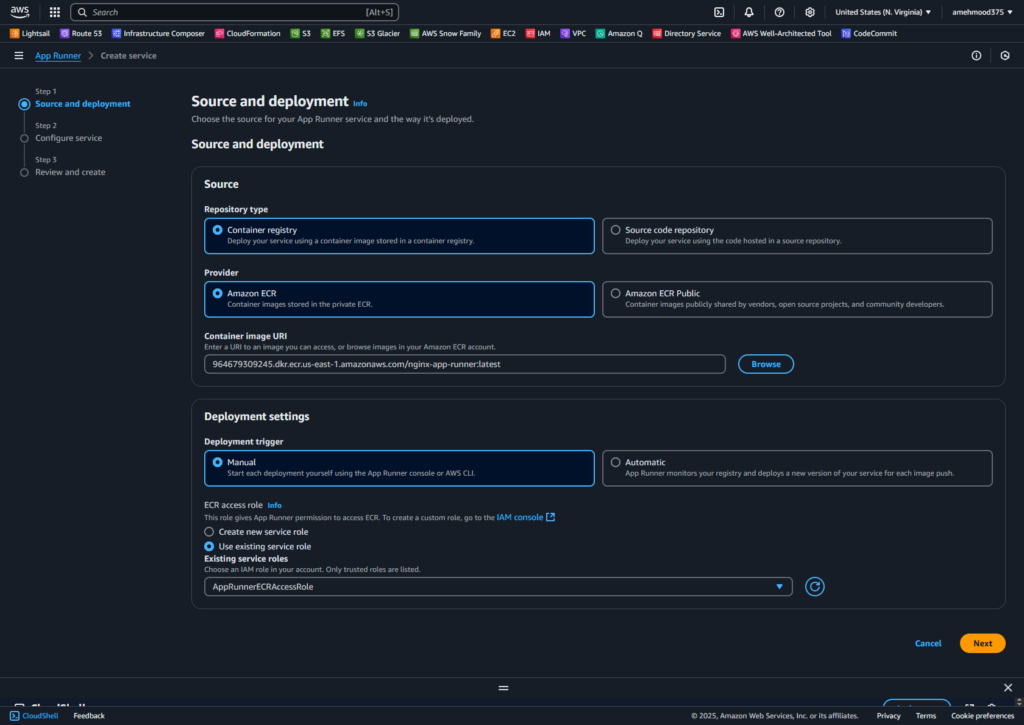Select Automatic deployment trigger
Screen dimensions: 1024x725
[797, 468]
